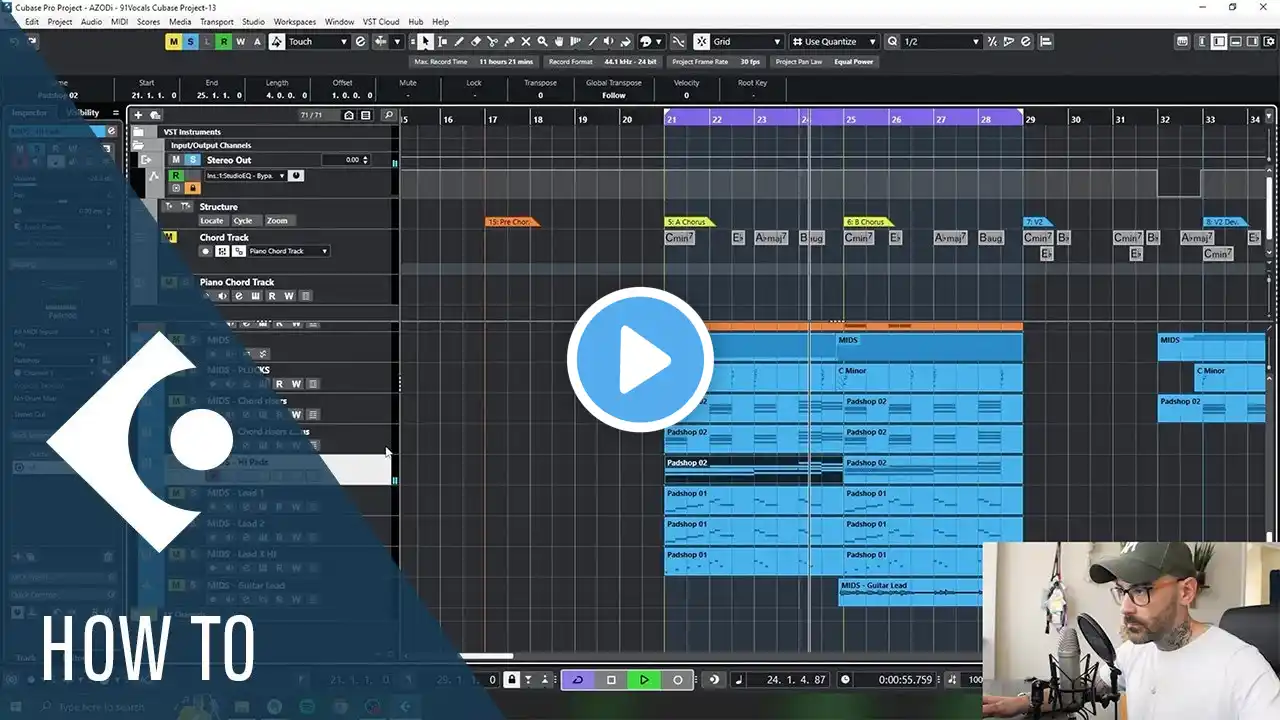
Task: Select the Eraser tool in toolbar
Action: click(476, 42)
